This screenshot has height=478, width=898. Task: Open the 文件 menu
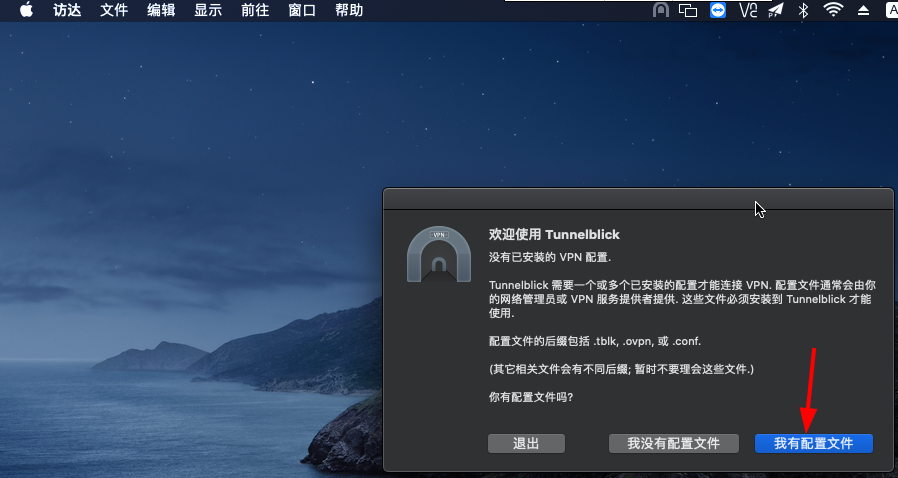114,10
